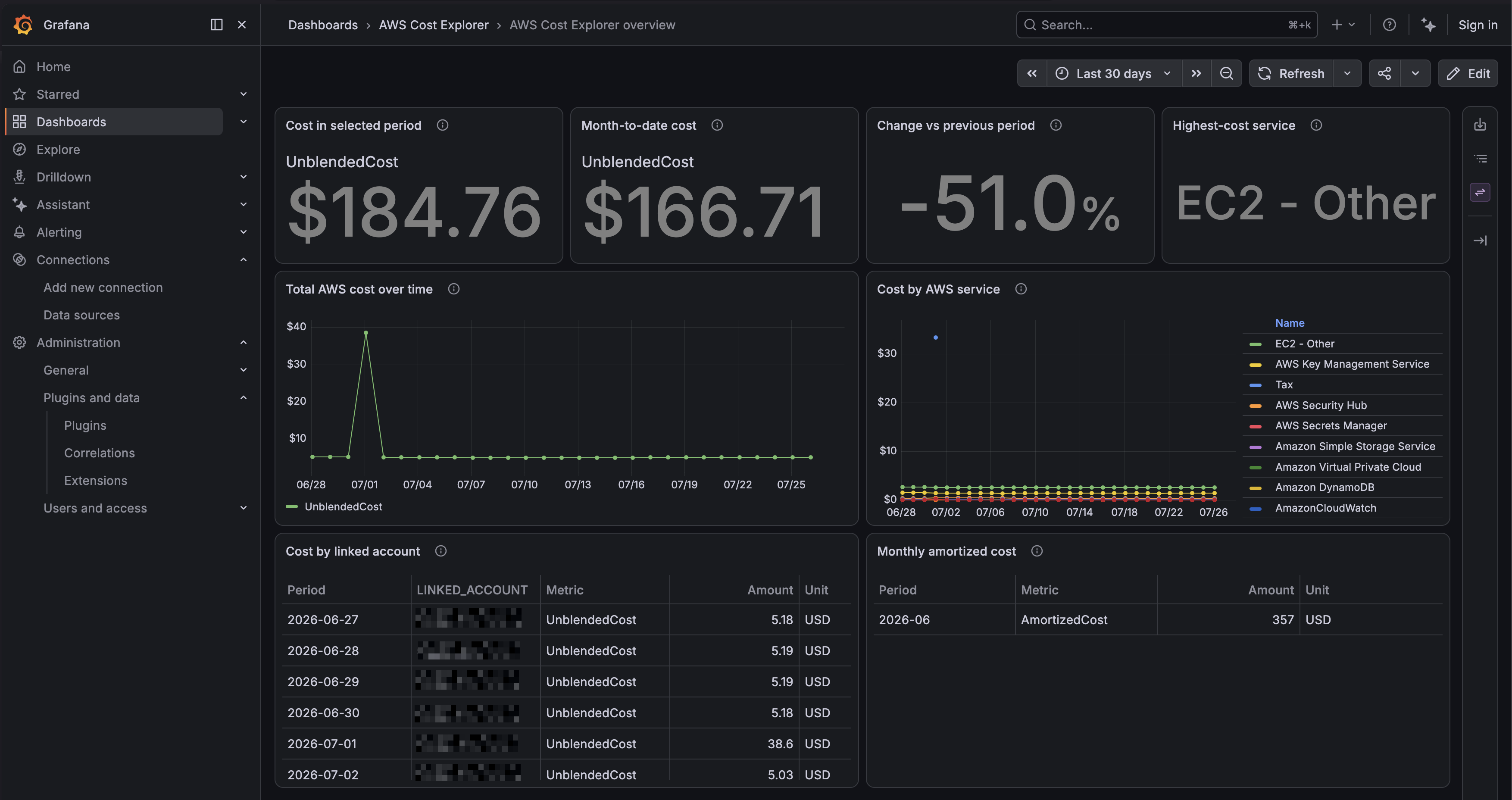The width and height of the screenshot is (1512, 800).
Task: Shift time range forward
Action: (x=1196, y=73)
